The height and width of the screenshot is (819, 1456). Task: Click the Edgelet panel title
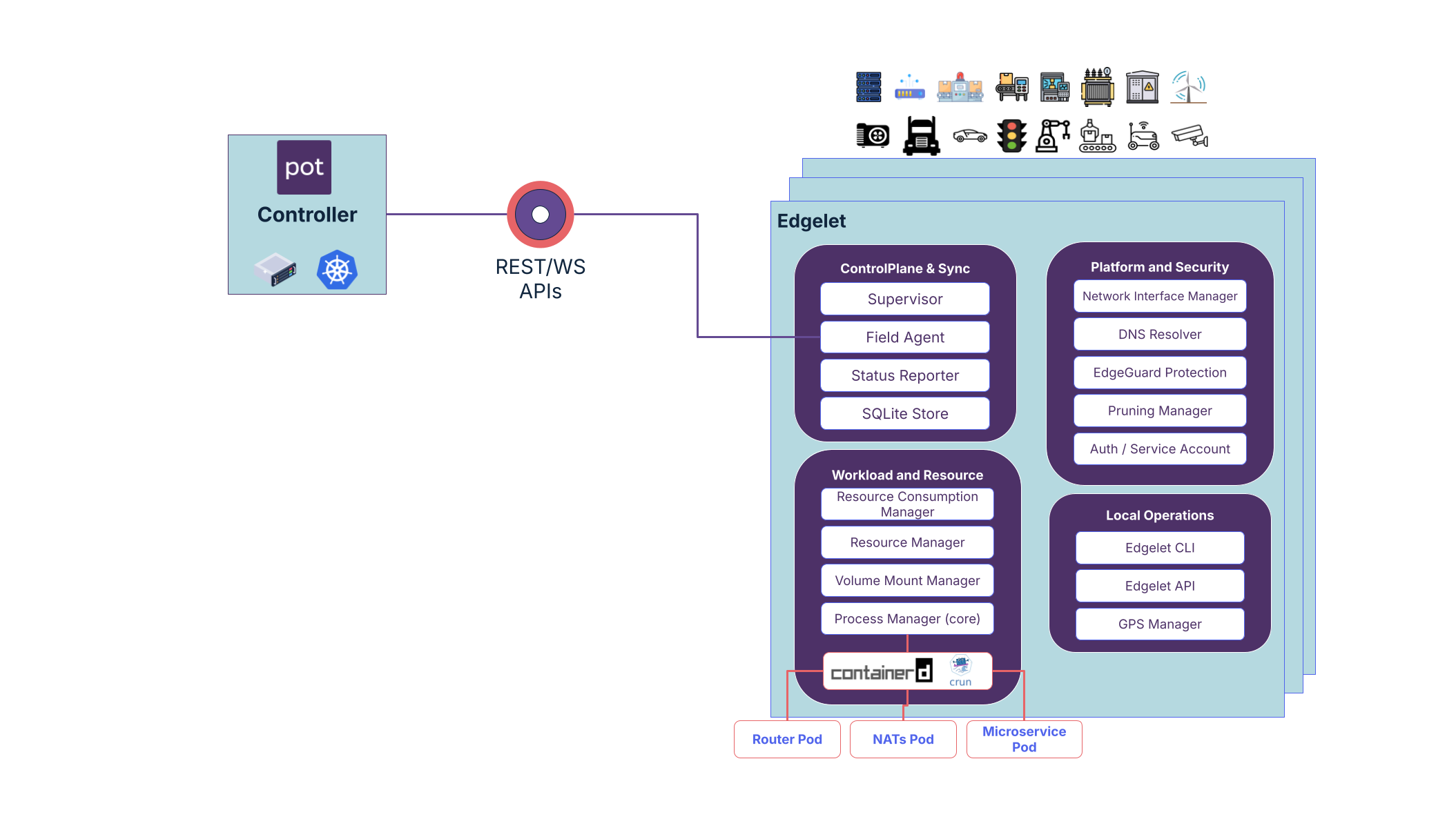point(811,221)
